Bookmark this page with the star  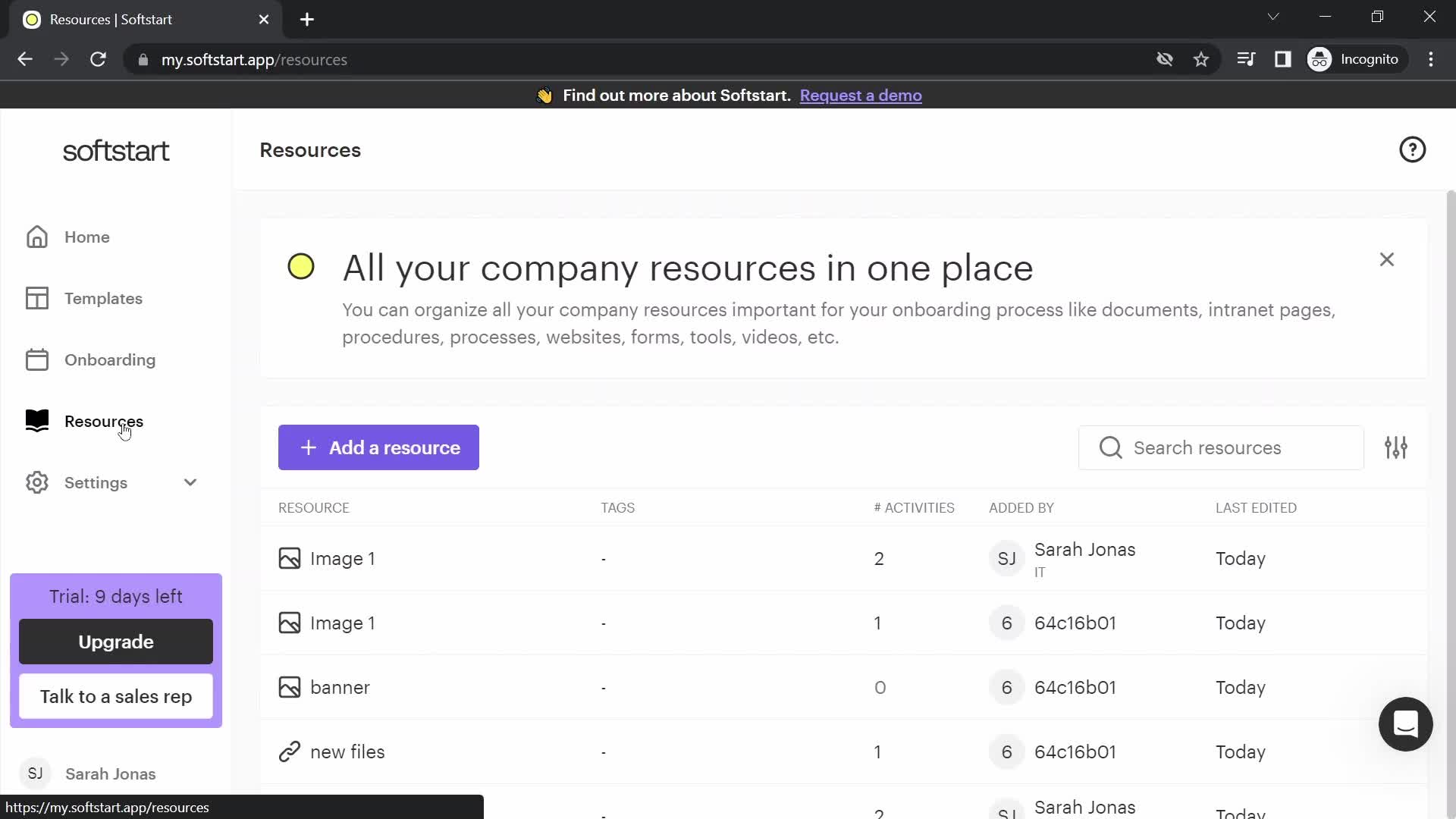point(1201,59)
